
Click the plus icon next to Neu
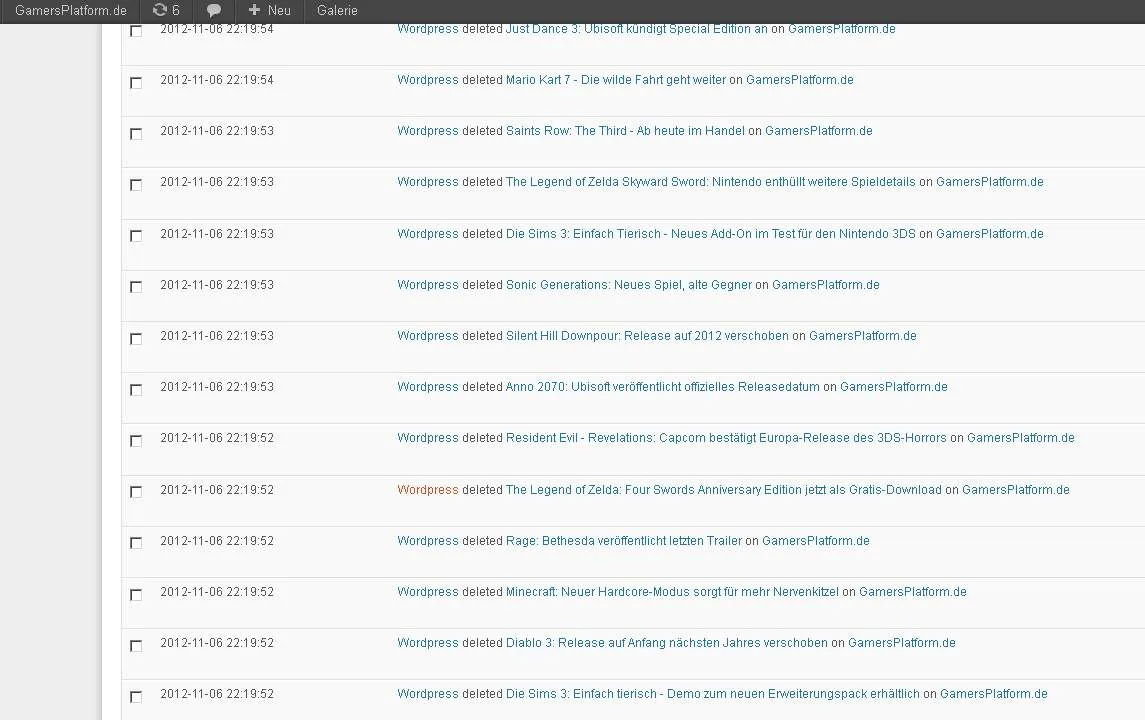click(x=254, y=10)
